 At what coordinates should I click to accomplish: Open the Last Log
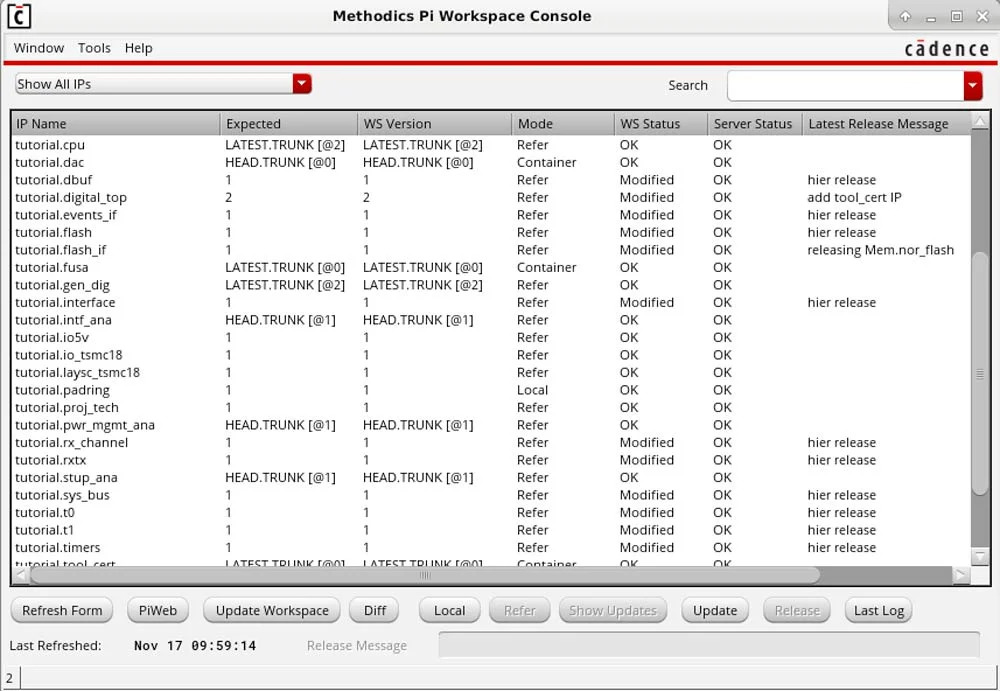point(877,610)
